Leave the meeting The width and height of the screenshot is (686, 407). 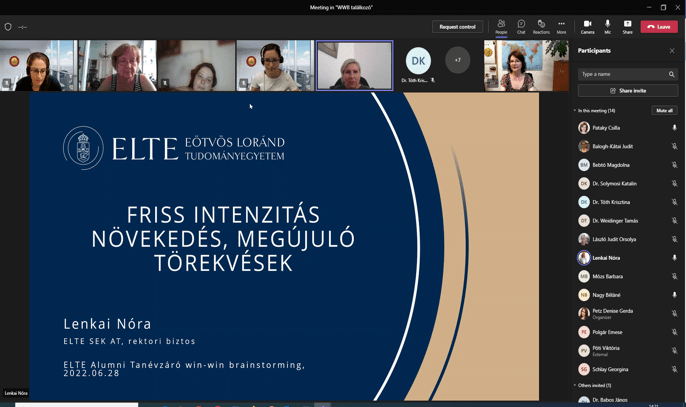(x=659, y=27)
